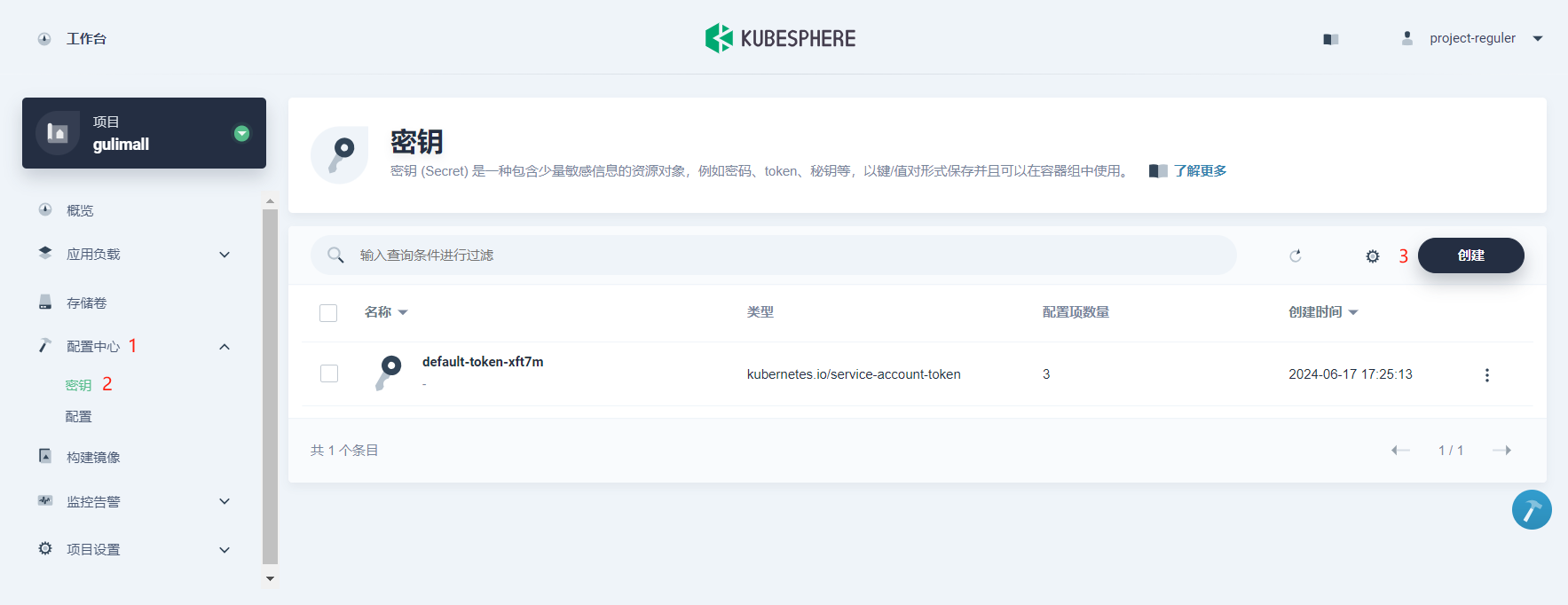Open the 了解更多 link
The height and width of the screenshot is (605, 1568).
pos(1200,171)
